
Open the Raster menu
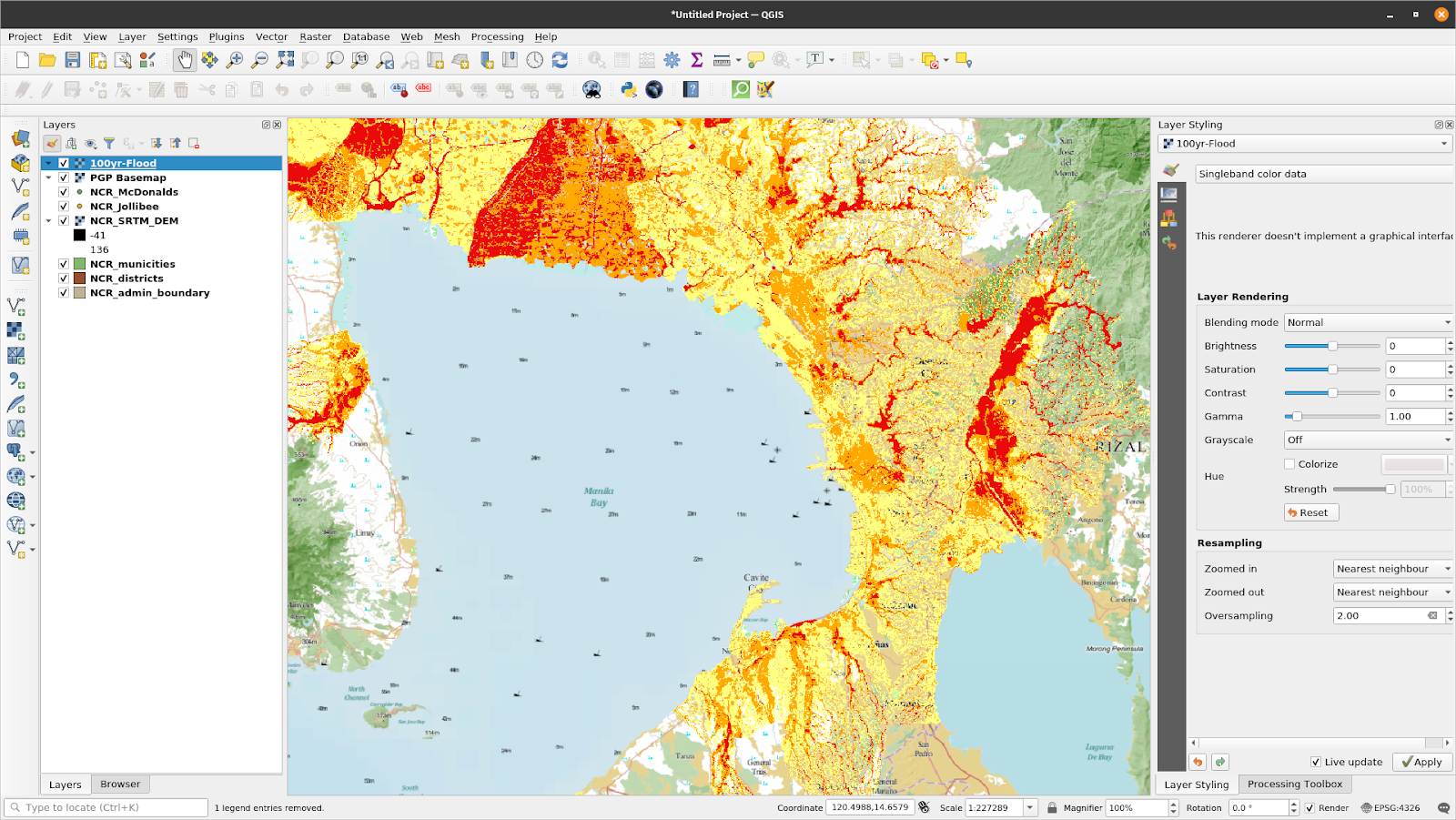point(315,36)
